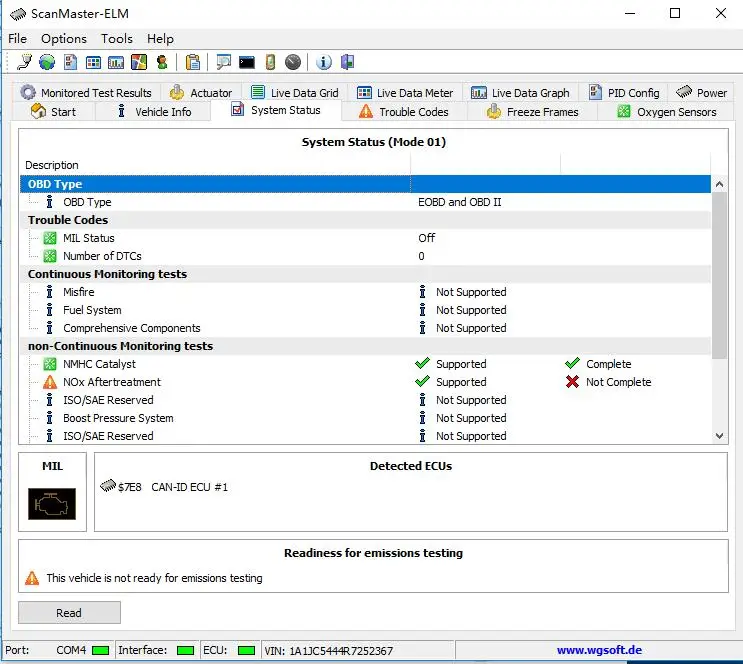743x664 pixels.
Task: Click the chip icon beside $7E8 ECU
Action: [x=108, y=486]
